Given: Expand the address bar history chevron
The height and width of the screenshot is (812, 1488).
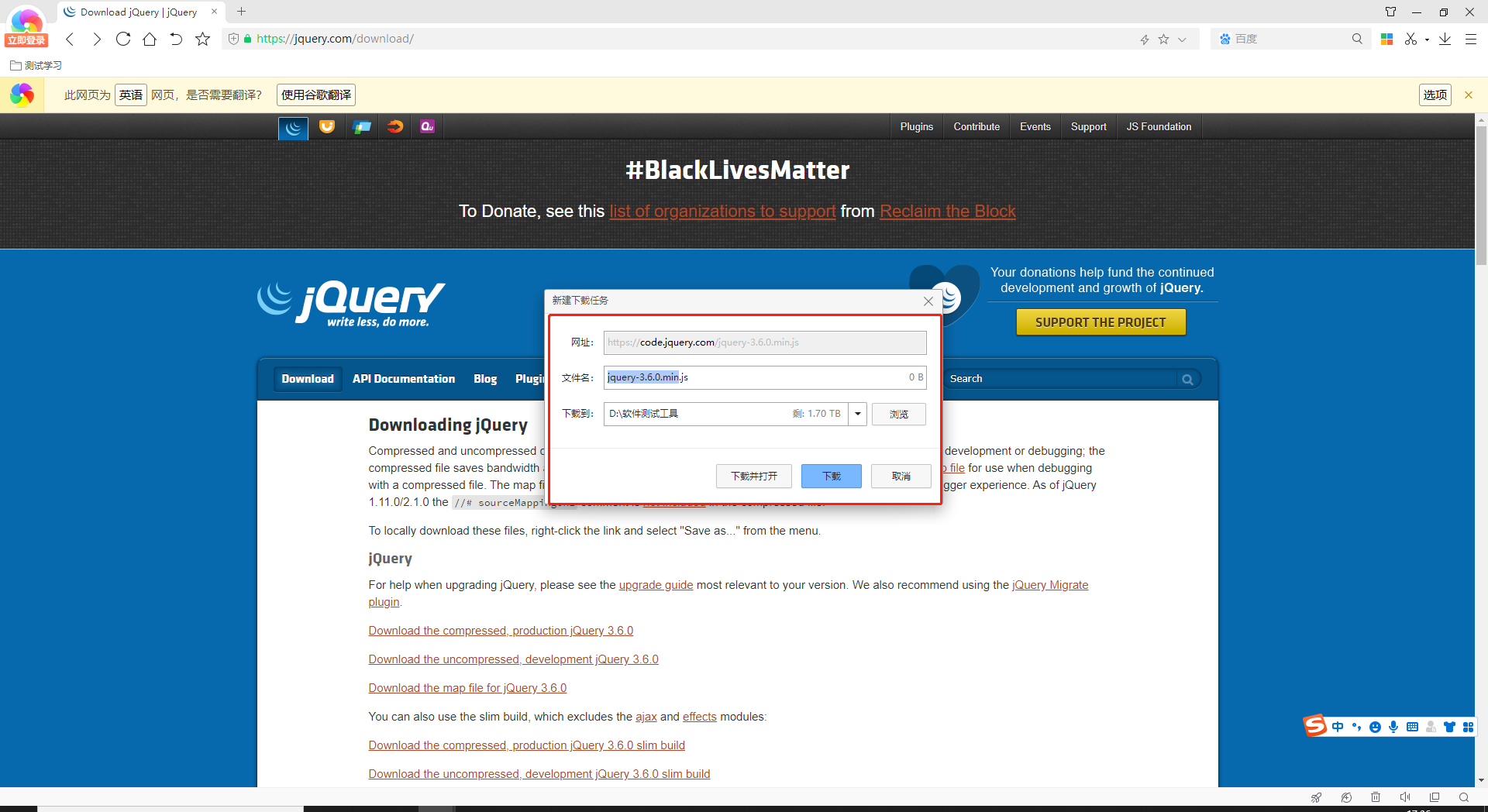Looking at the screenshot, I should (1182, 40).
